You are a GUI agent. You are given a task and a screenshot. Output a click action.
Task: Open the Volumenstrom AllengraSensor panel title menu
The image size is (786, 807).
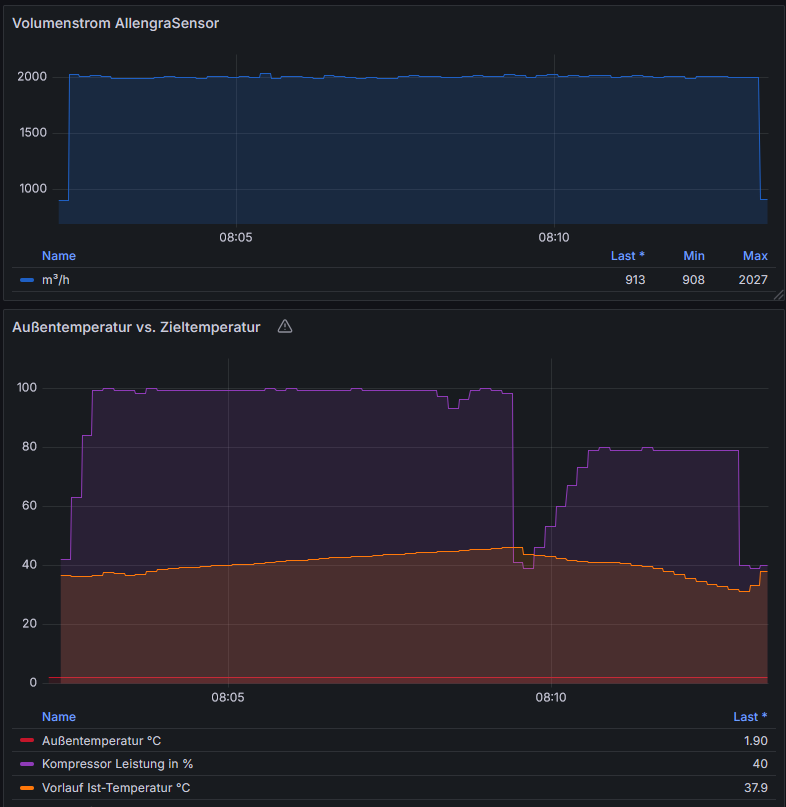(115, 23)
